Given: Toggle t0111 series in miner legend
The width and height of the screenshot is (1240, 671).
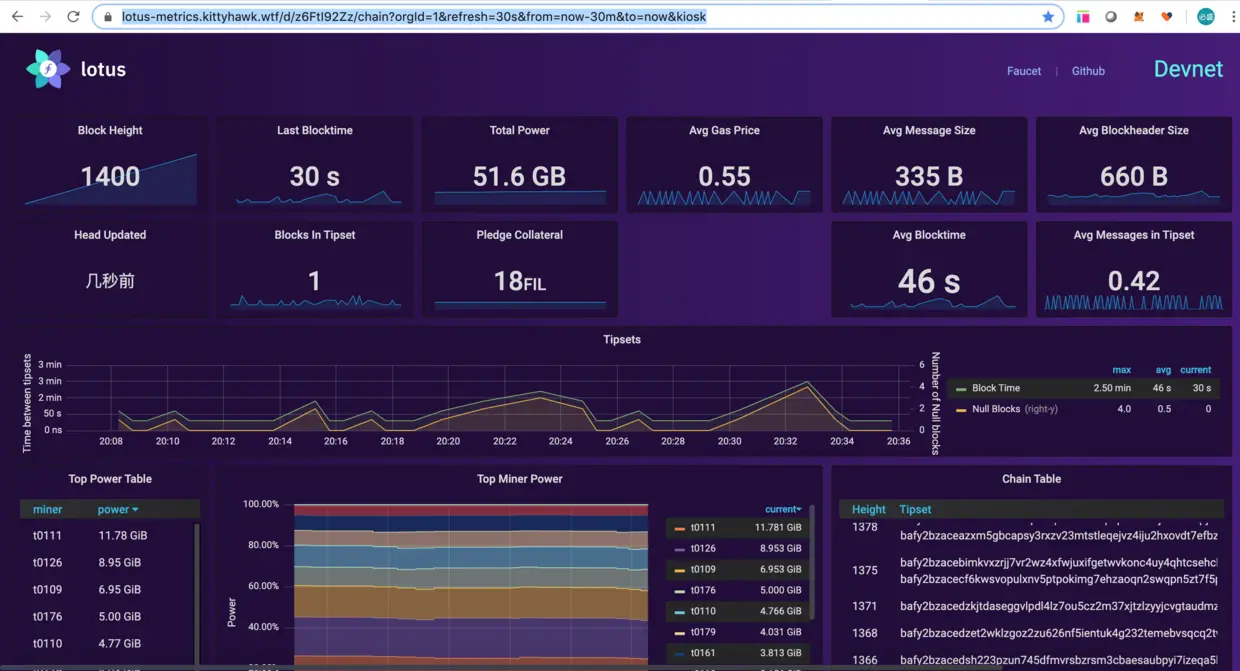Looking at the screenshot, I should [703, 527].
